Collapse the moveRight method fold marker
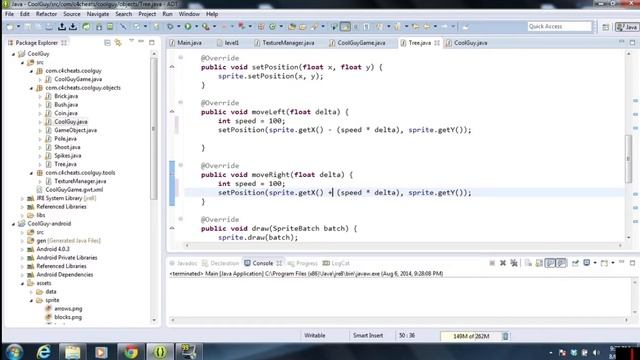 (180, 165)
